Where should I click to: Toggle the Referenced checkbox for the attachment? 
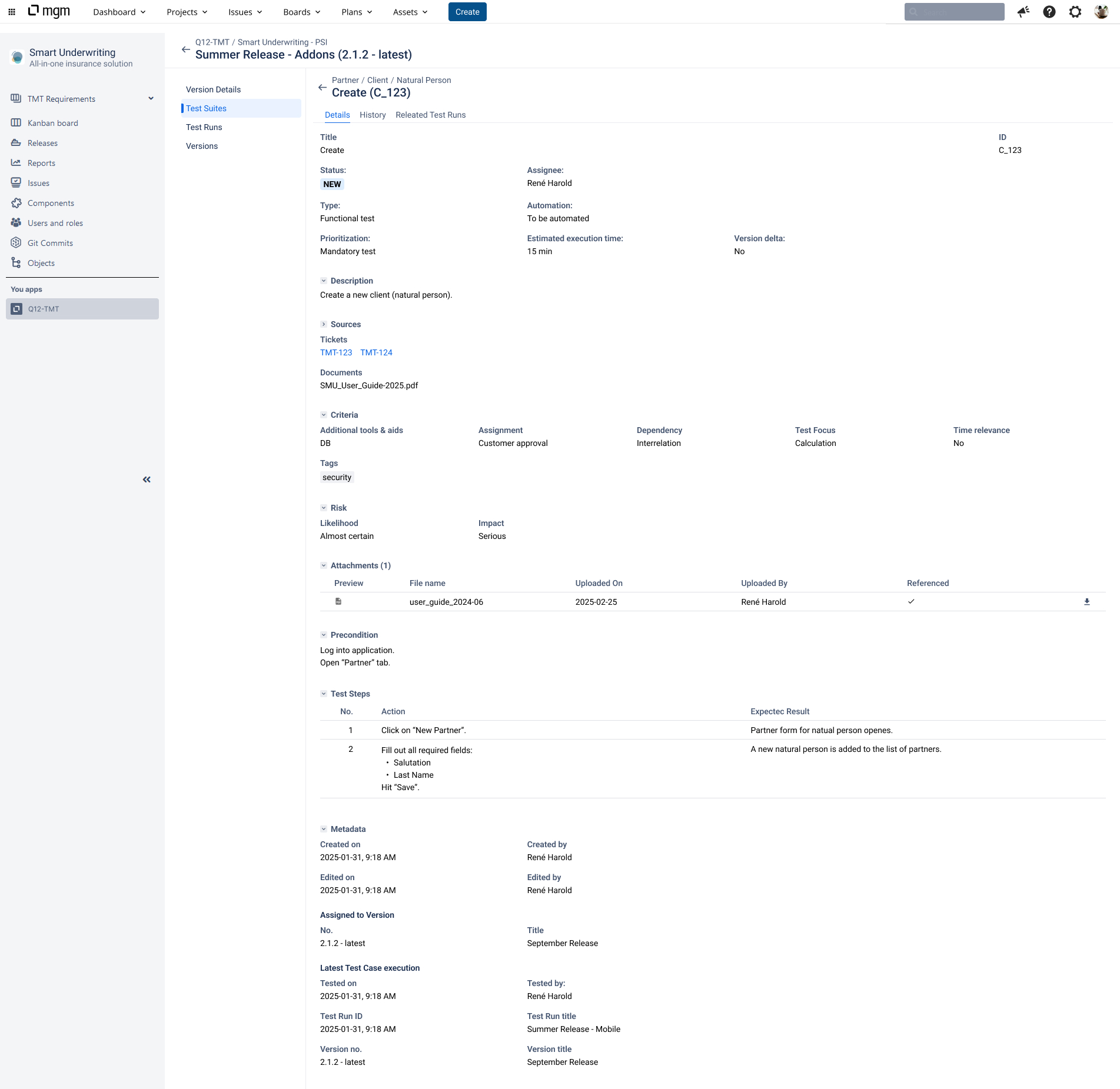[x=911, y=601]
